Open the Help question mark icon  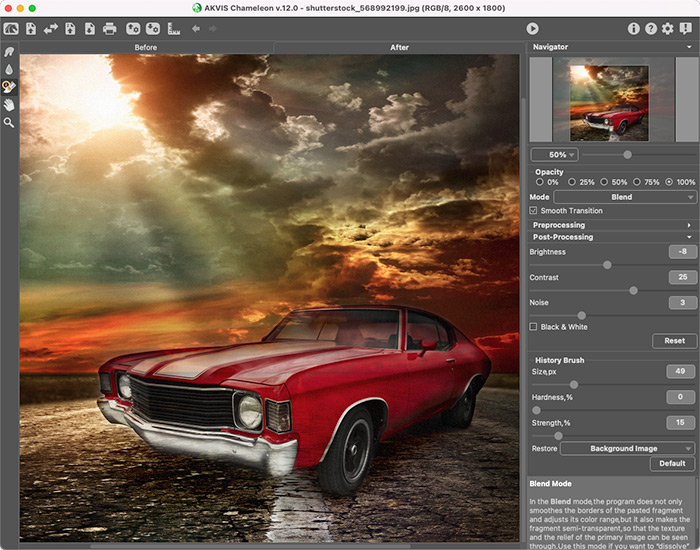650,28
